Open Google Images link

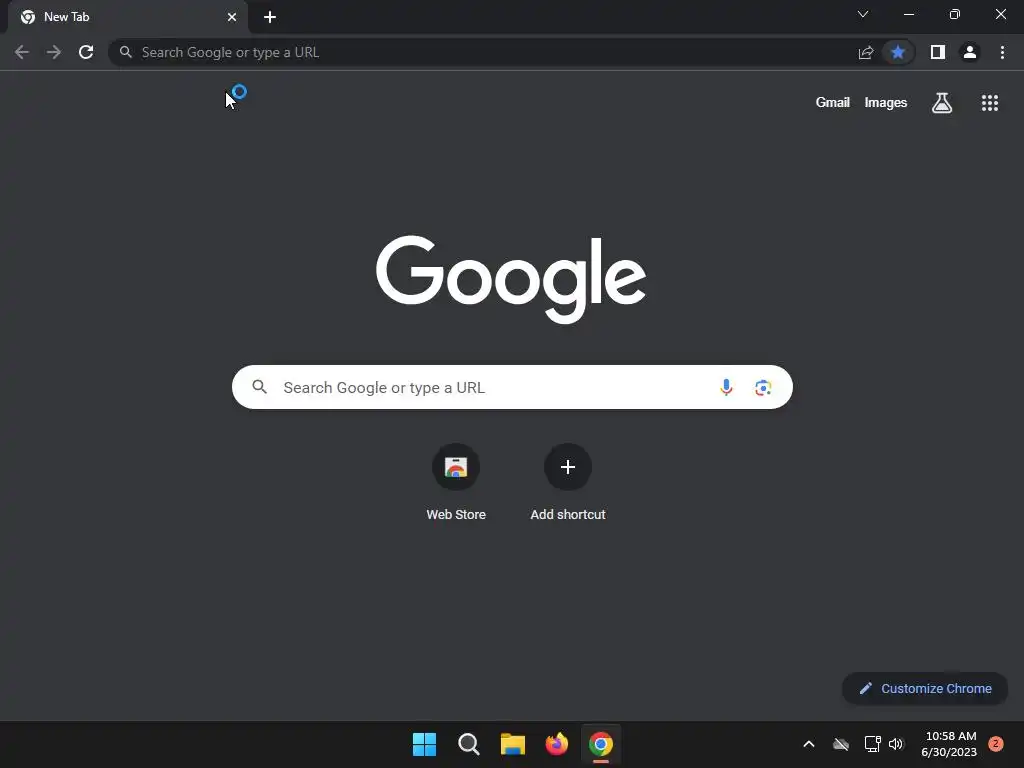click(886, 103)
